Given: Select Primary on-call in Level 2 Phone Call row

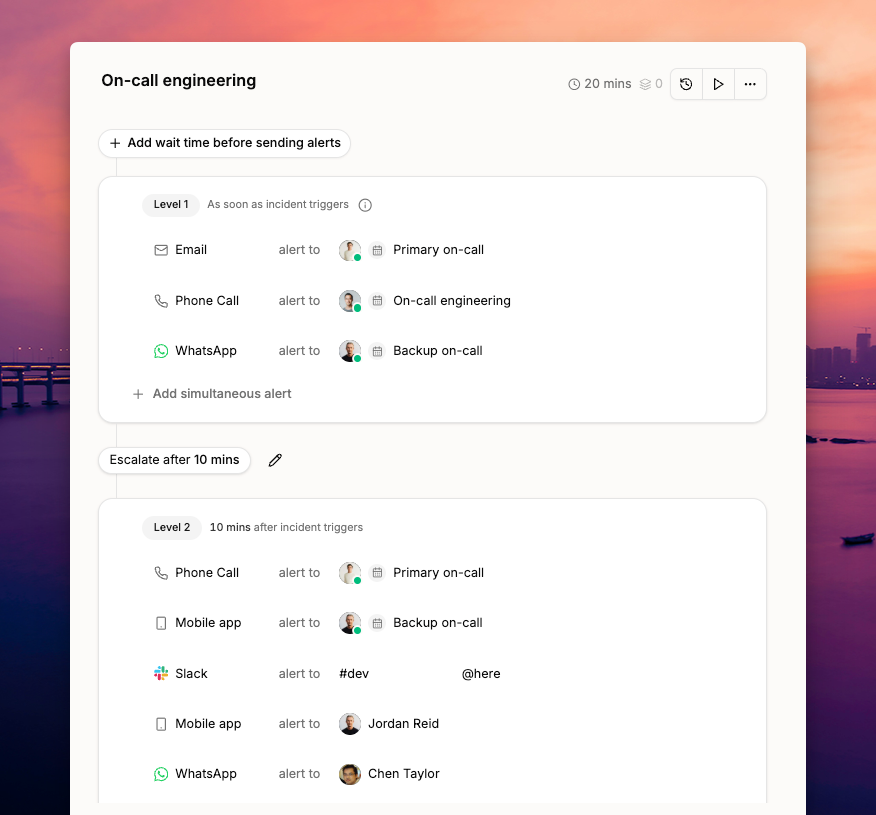Looking at the screenshot, I should coord(439,573).
